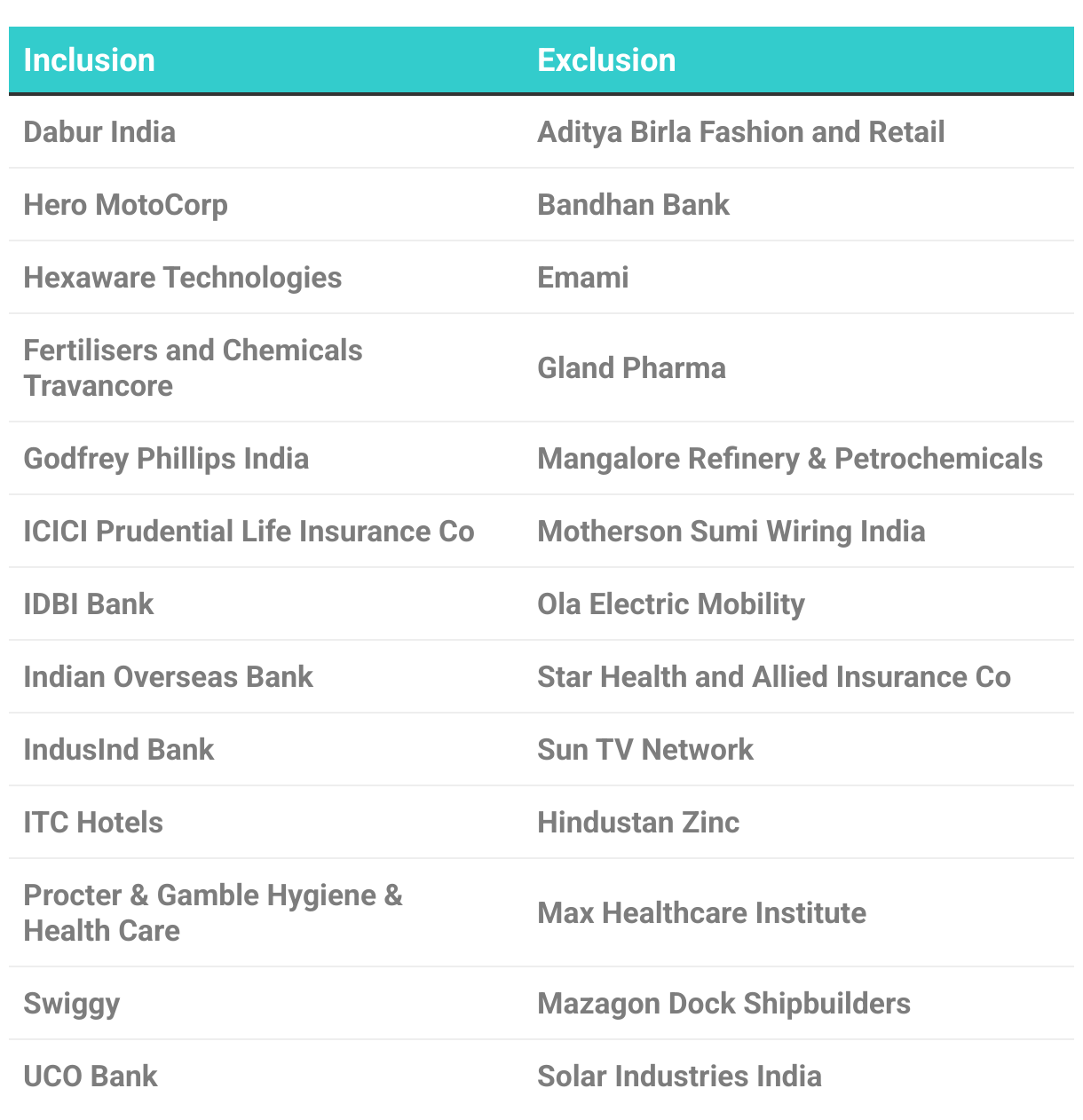Click the UCO Bank cell
The image size is (1083, 1120).
pyautogui.click(x=91, y=1077)
